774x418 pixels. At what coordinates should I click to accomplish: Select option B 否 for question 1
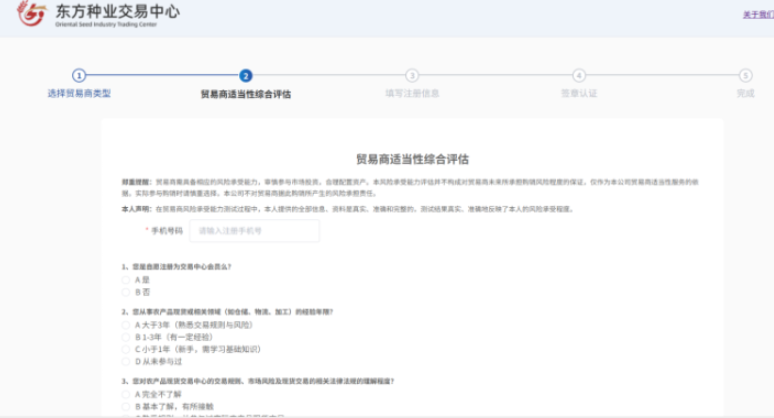(127, 291)
